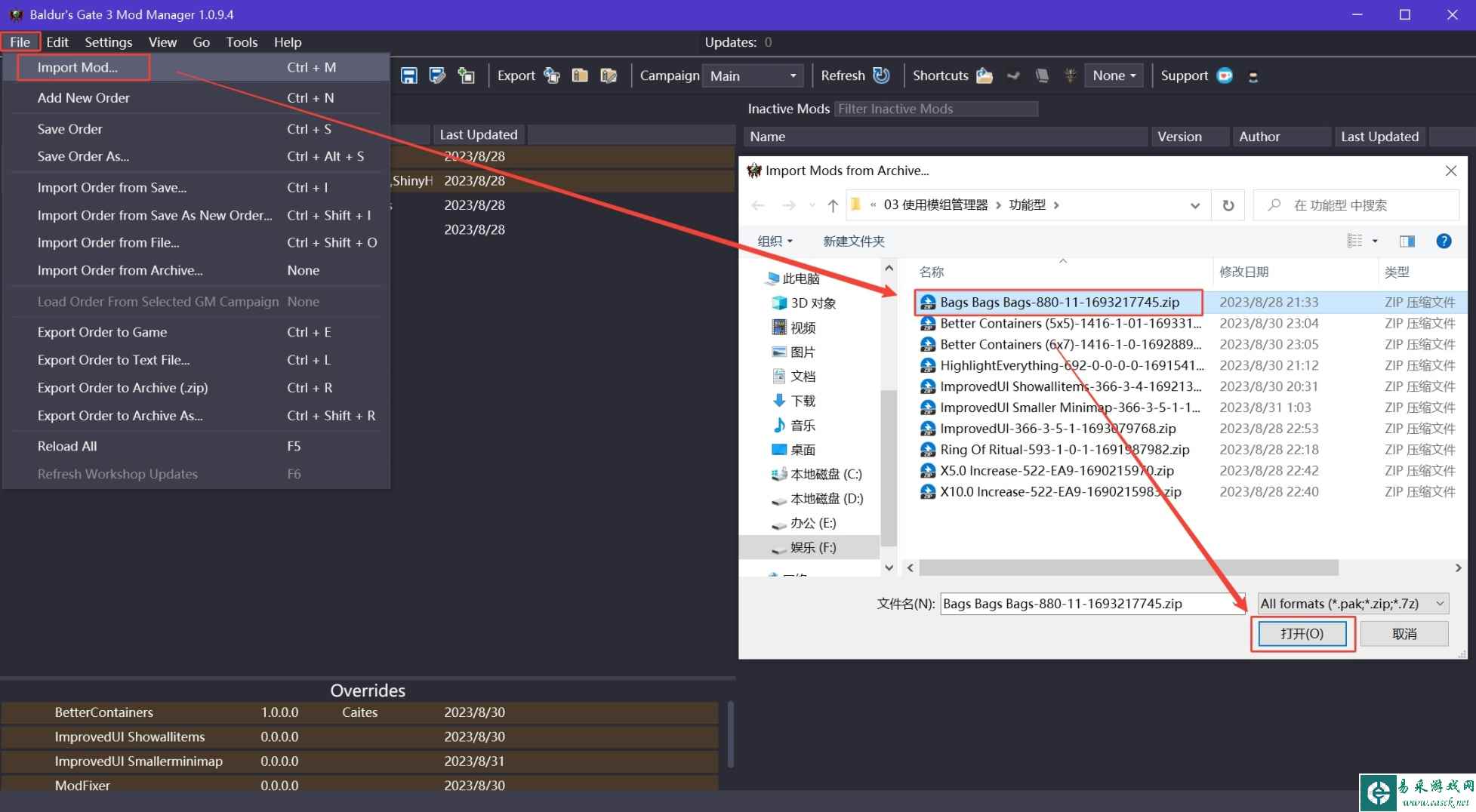Screen dimensions: 1476x812
Task: Choose Reload All menu entry
Action: [196, 446]
